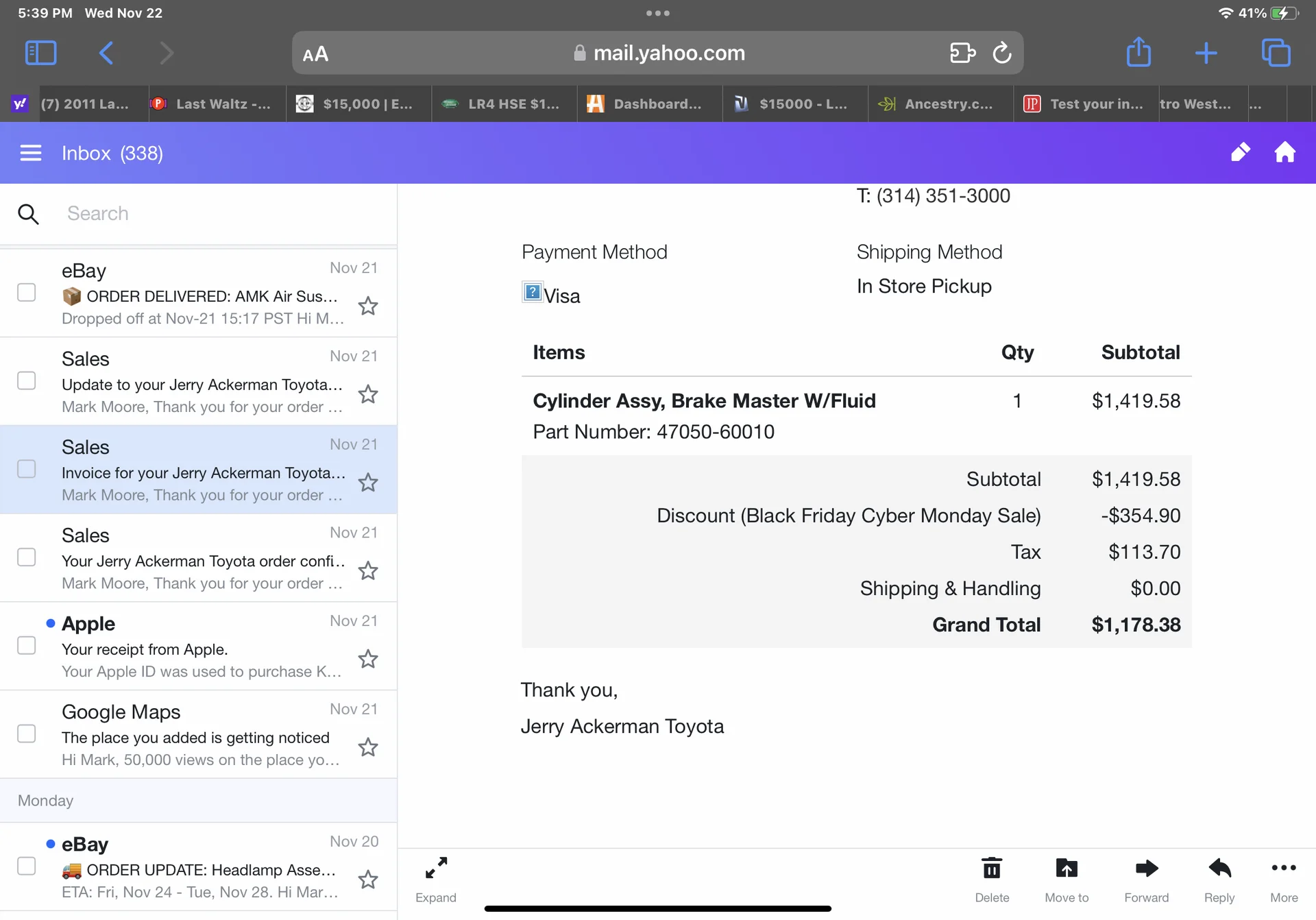Tap the Safari forward arrow

coord(167,53)
